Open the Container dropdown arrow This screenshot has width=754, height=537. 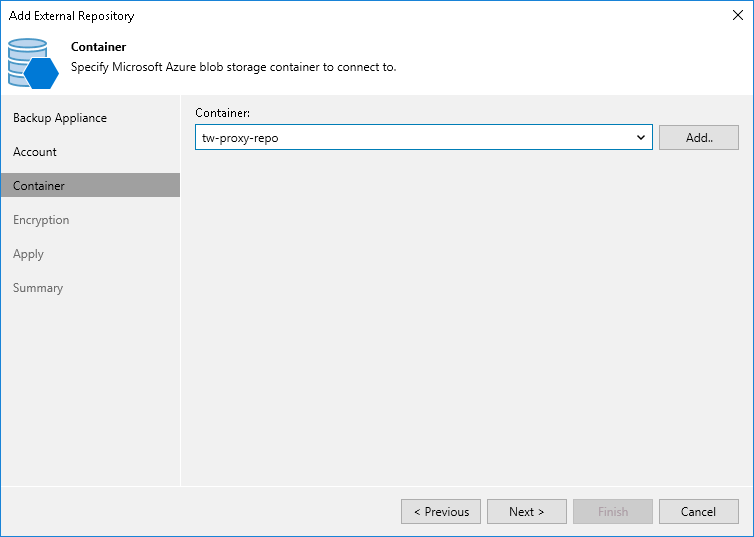coord(641,137)
